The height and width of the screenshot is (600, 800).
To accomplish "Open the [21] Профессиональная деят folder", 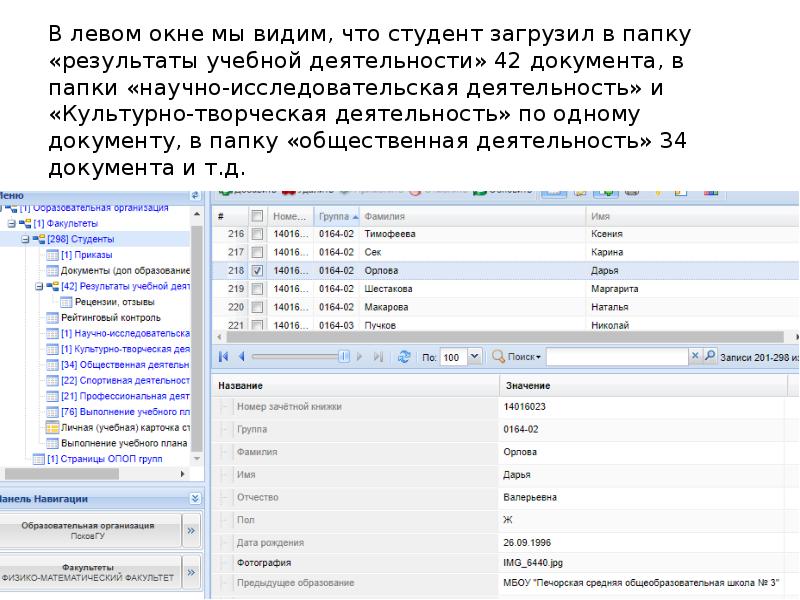I will [125, 396].
